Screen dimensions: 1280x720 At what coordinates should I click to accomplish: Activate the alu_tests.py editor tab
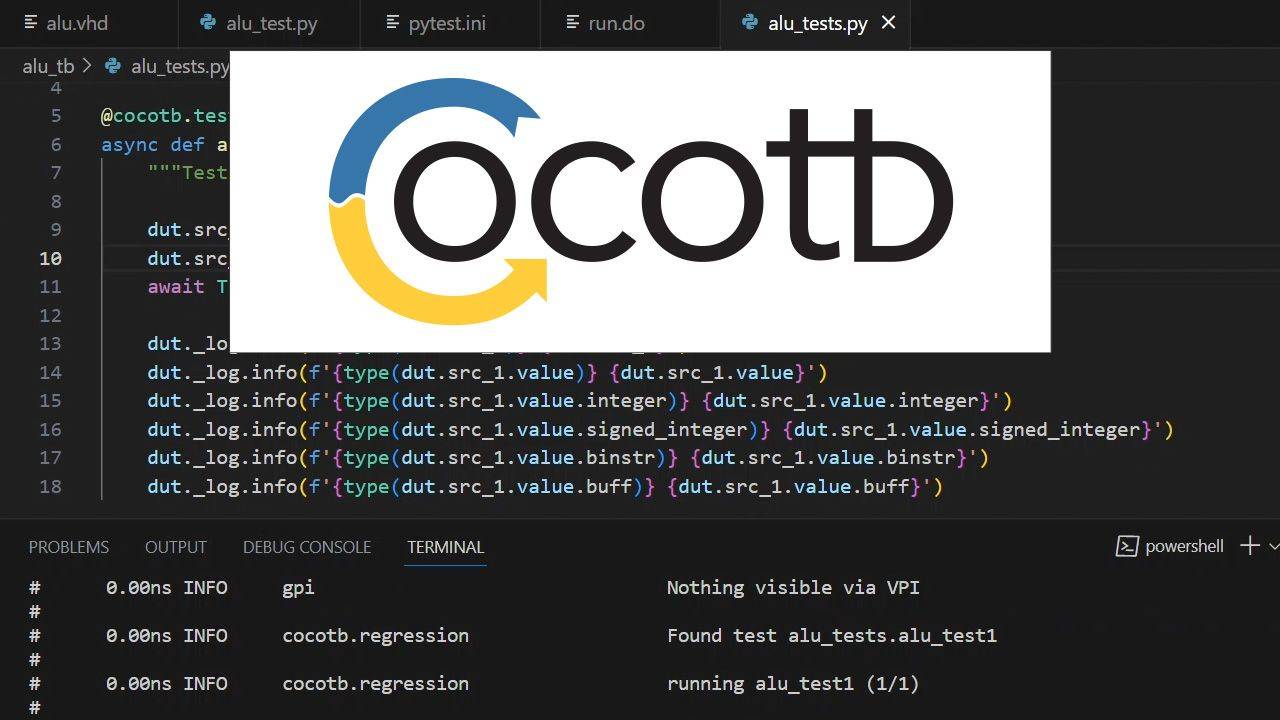[816, 23]
